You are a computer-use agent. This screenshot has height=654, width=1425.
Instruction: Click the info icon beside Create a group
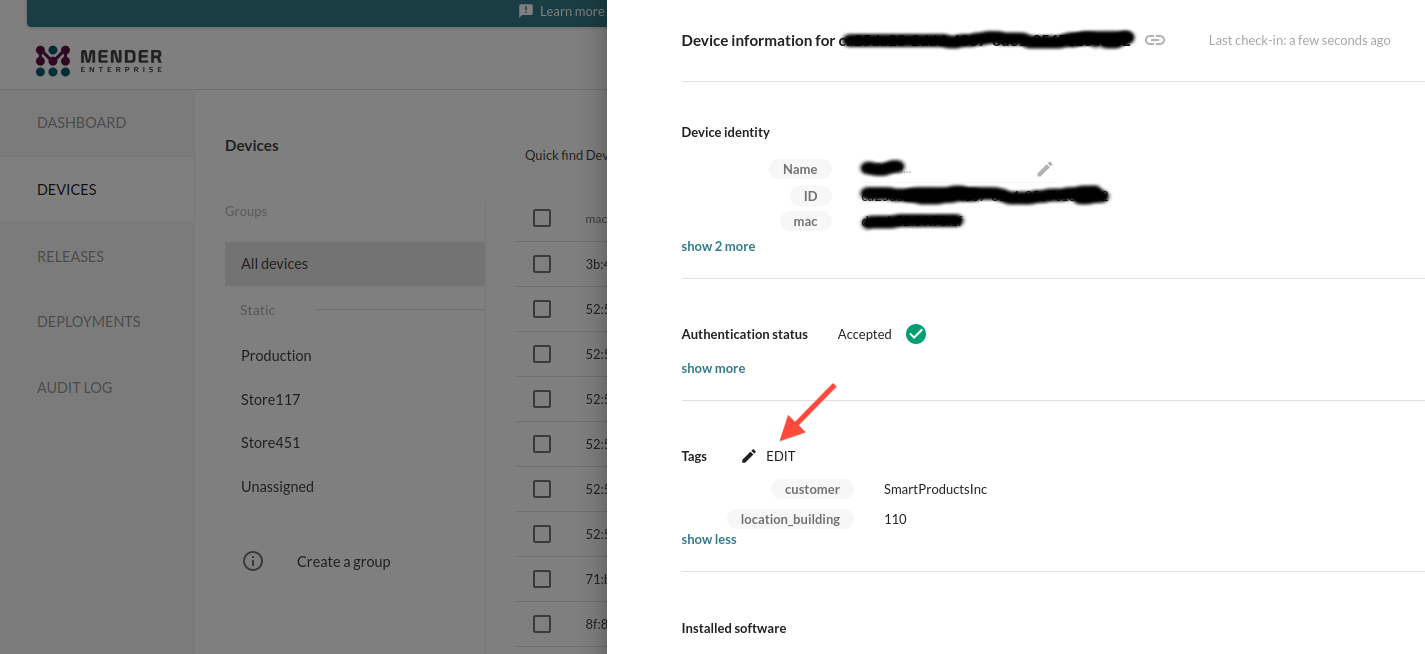coord(253,561)
